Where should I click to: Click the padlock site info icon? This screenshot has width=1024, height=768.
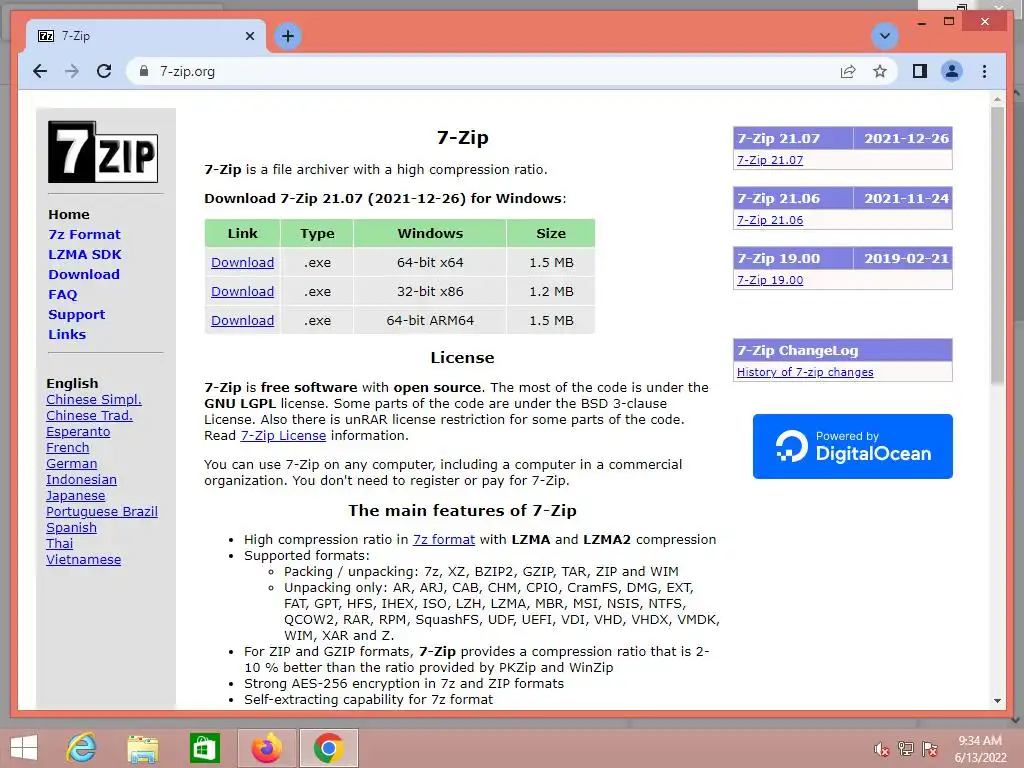coord(144,71)
